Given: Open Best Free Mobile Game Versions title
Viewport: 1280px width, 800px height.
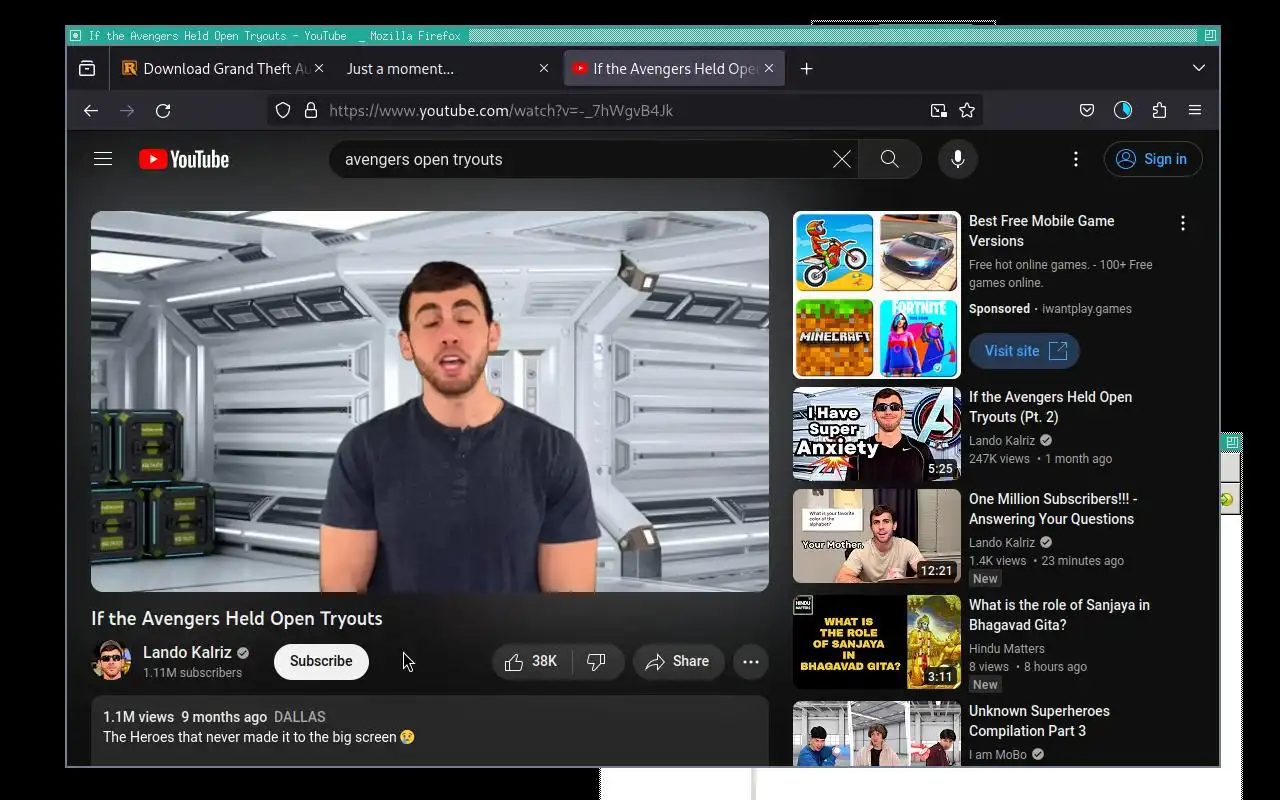Looking at the screenshot, I should coord(1041,231).
